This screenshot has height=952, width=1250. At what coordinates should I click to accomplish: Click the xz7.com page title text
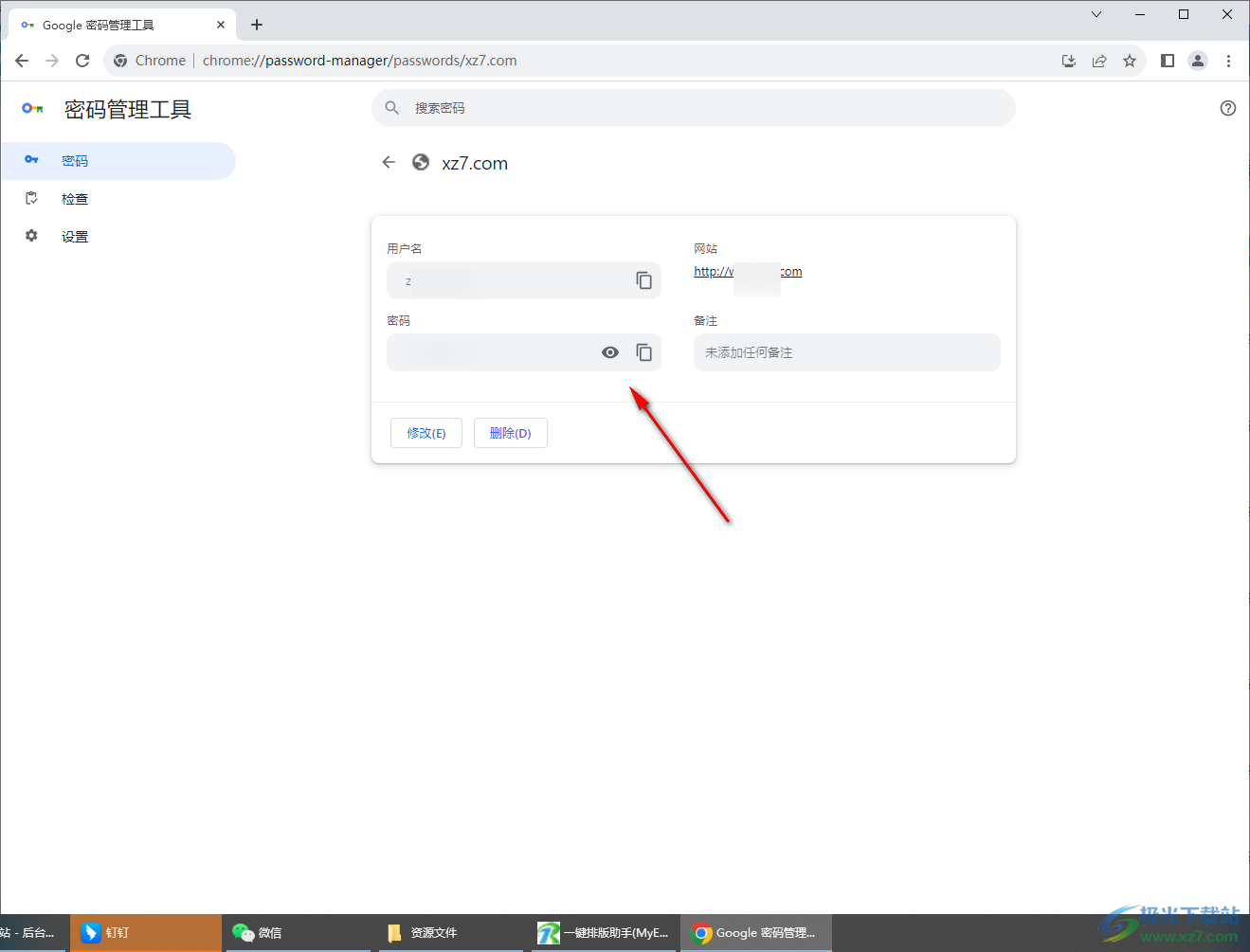click(x=475, y=163)
